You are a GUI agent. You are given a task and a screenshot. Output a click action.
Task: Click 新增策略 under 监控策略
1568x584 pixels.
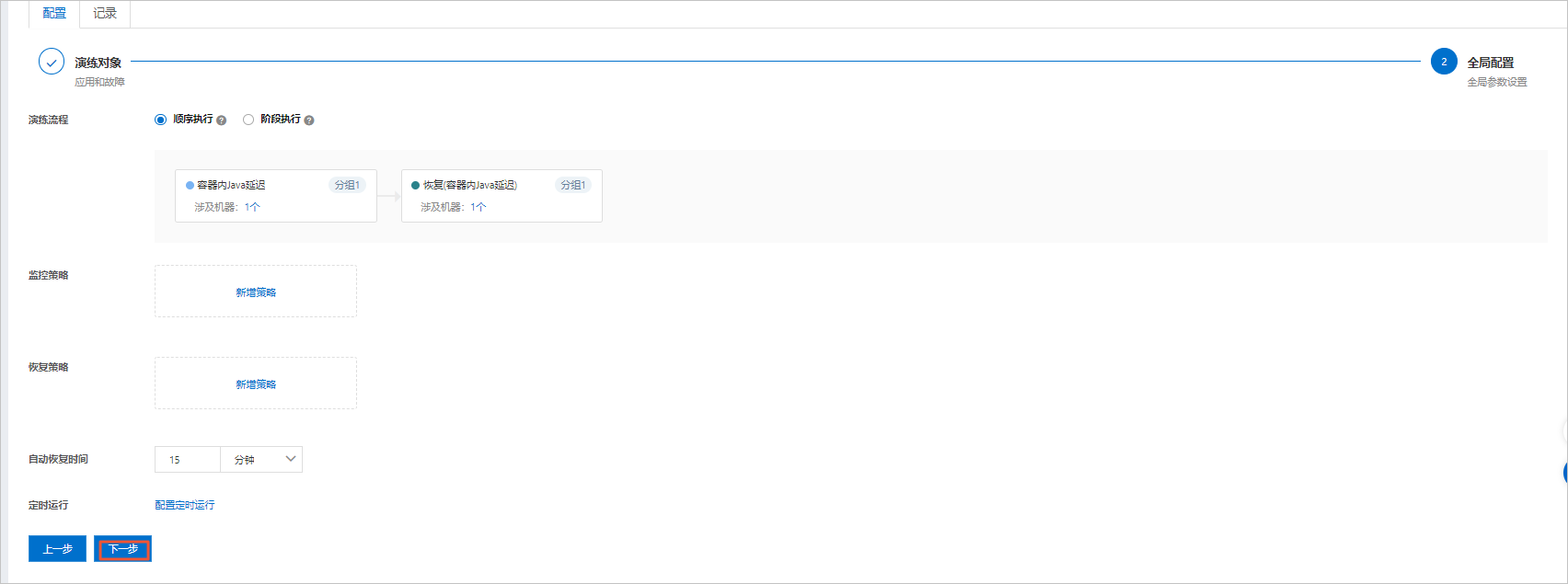point(256,292)
